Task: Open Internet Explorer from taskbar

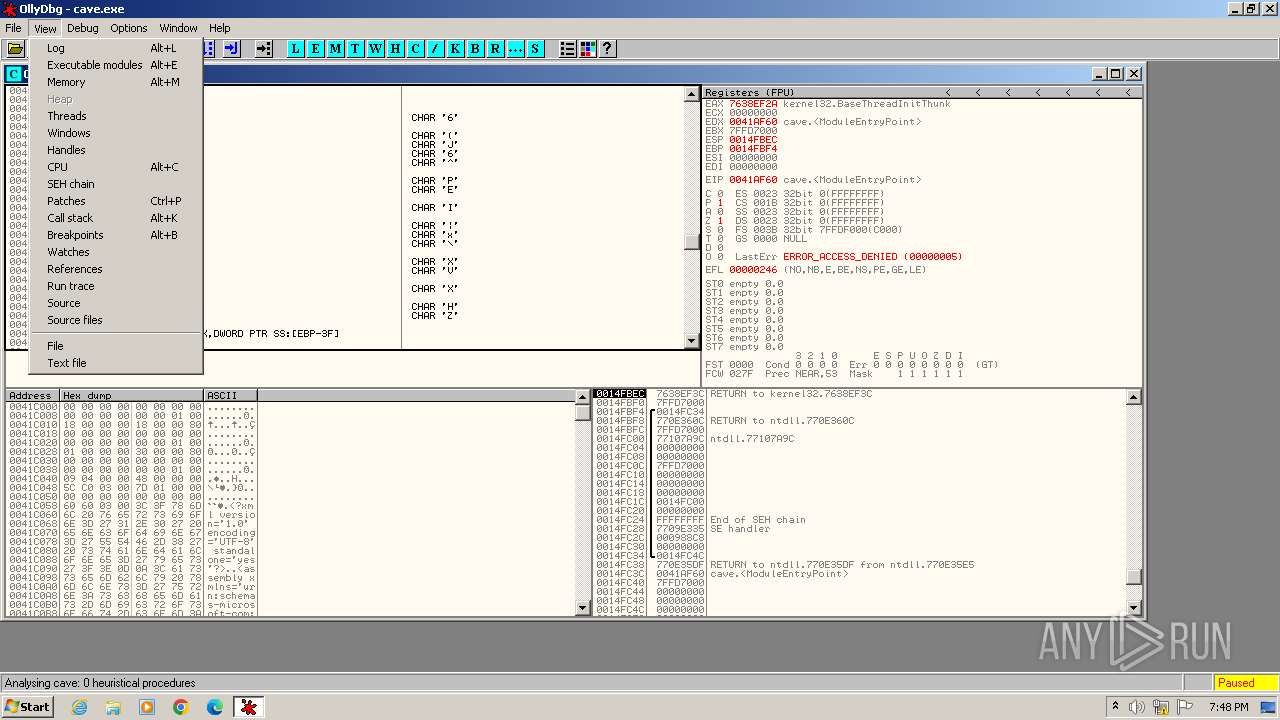Action: click(x=80, y=707)
